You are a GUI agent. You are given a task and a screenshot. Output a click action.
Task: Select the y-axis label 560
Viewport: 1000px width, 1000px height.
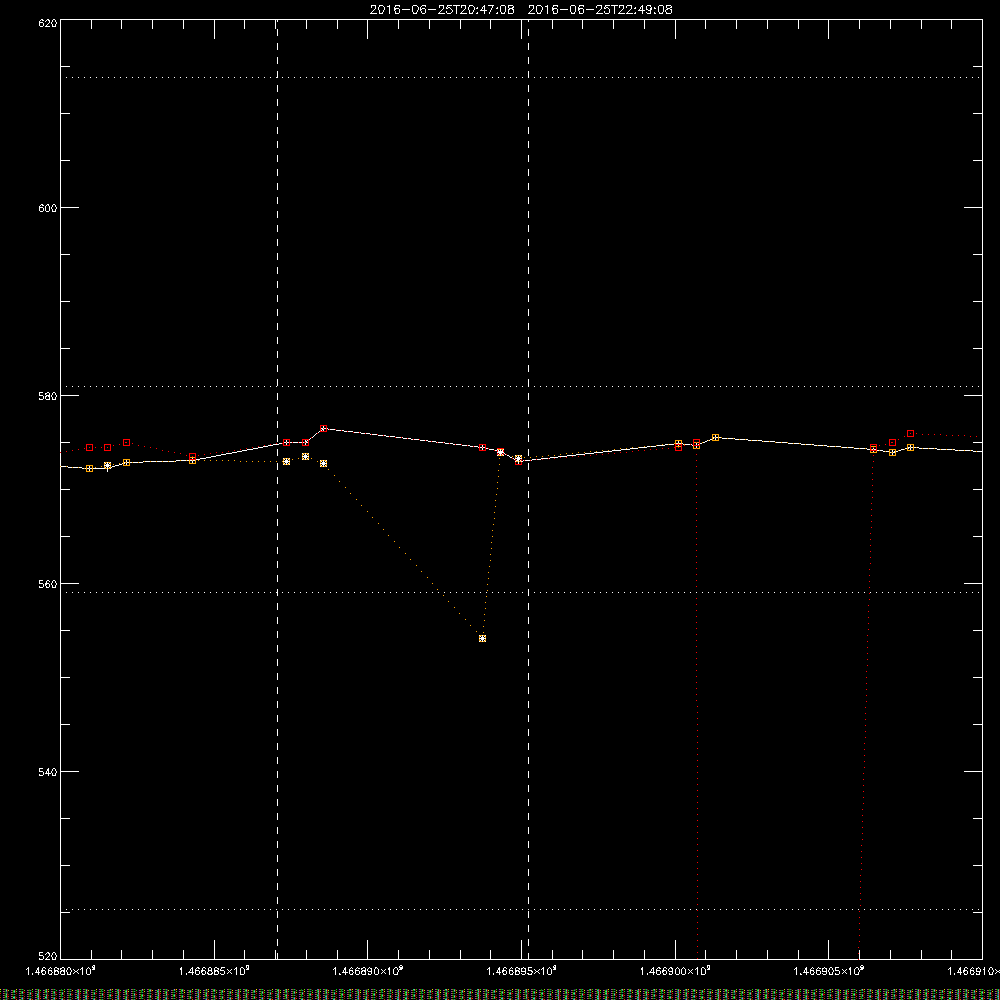(x=48, y=584)
